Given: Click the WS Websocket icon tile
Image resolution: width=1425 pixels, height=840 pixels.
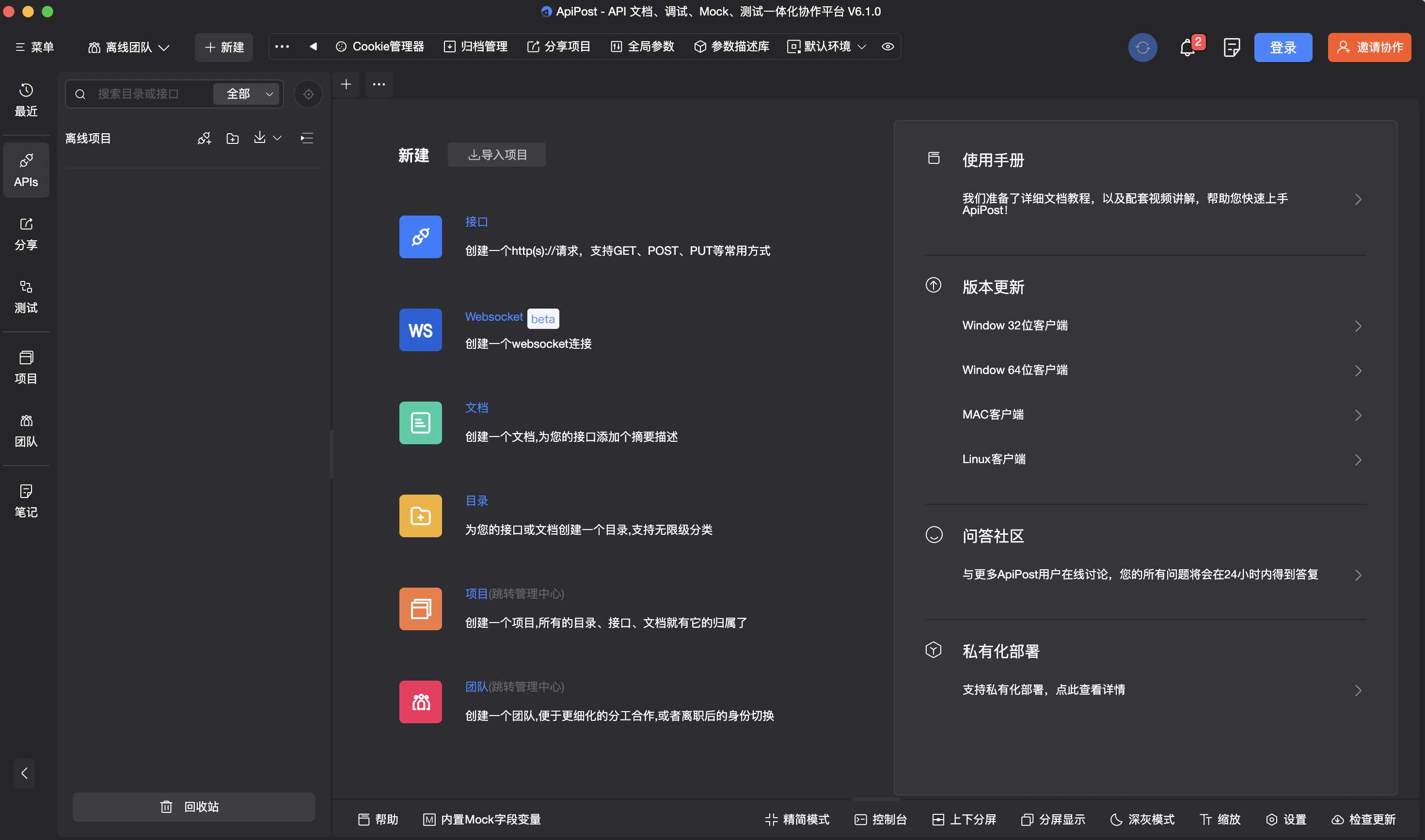Looking at the screenshot, I should 420,330.
